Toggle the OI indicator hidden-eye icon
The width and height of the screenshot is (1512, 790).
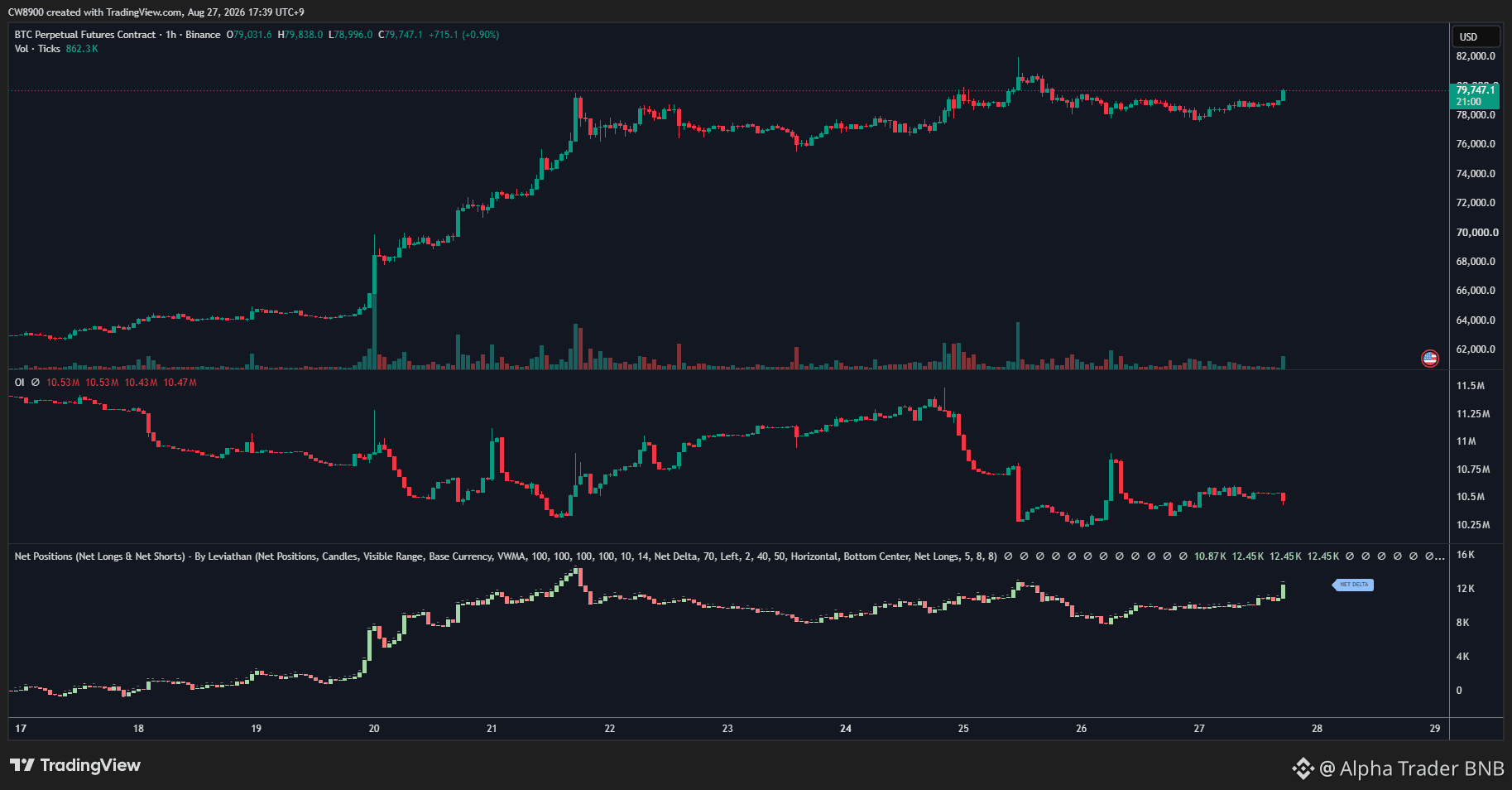pyautogui.click(x=36, y=383)
